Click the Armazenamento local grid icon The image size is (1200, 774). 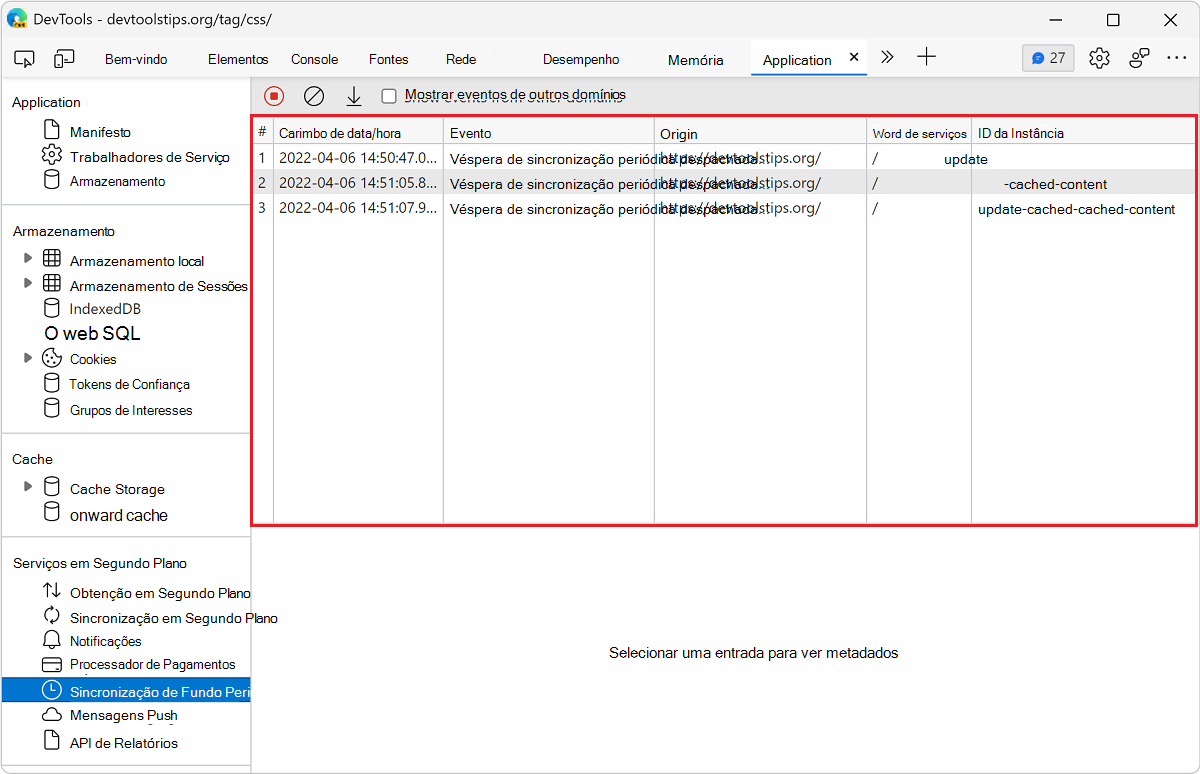52,259
